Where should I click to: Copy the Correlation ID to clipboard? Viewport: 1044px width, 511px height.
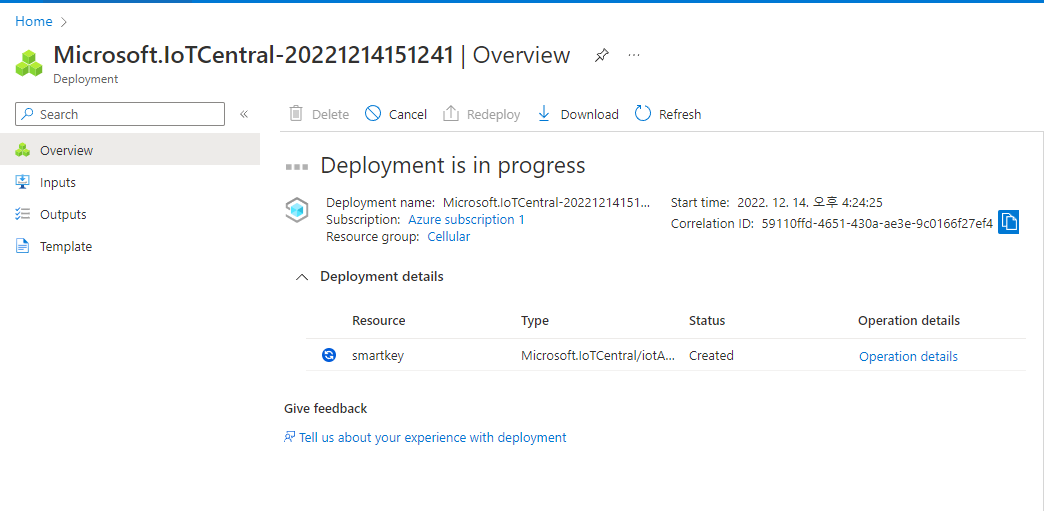click(x=1009, y=223)
